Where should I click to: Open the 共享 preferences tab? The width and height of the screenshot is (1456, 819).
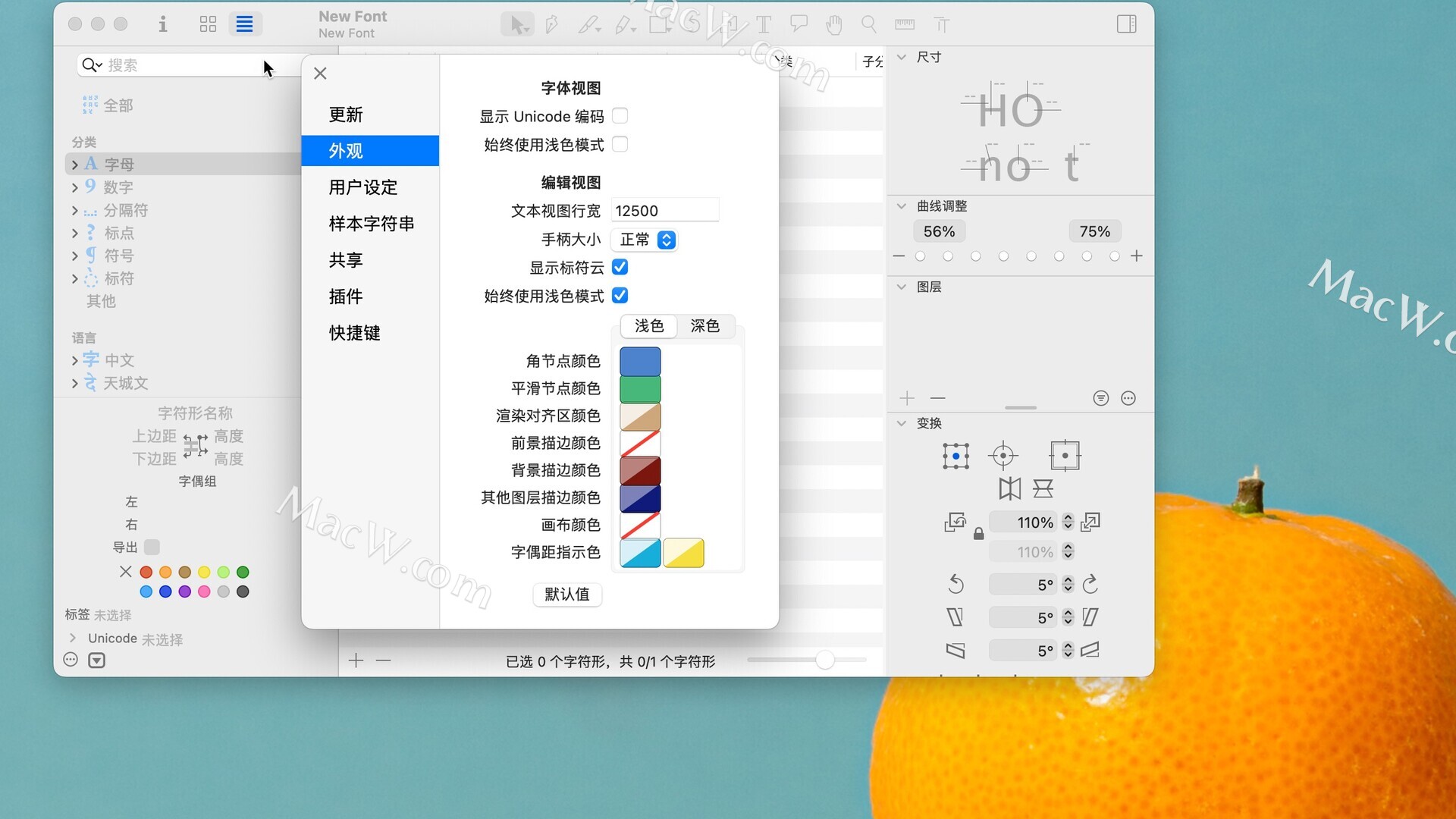(x=370, y=260)
